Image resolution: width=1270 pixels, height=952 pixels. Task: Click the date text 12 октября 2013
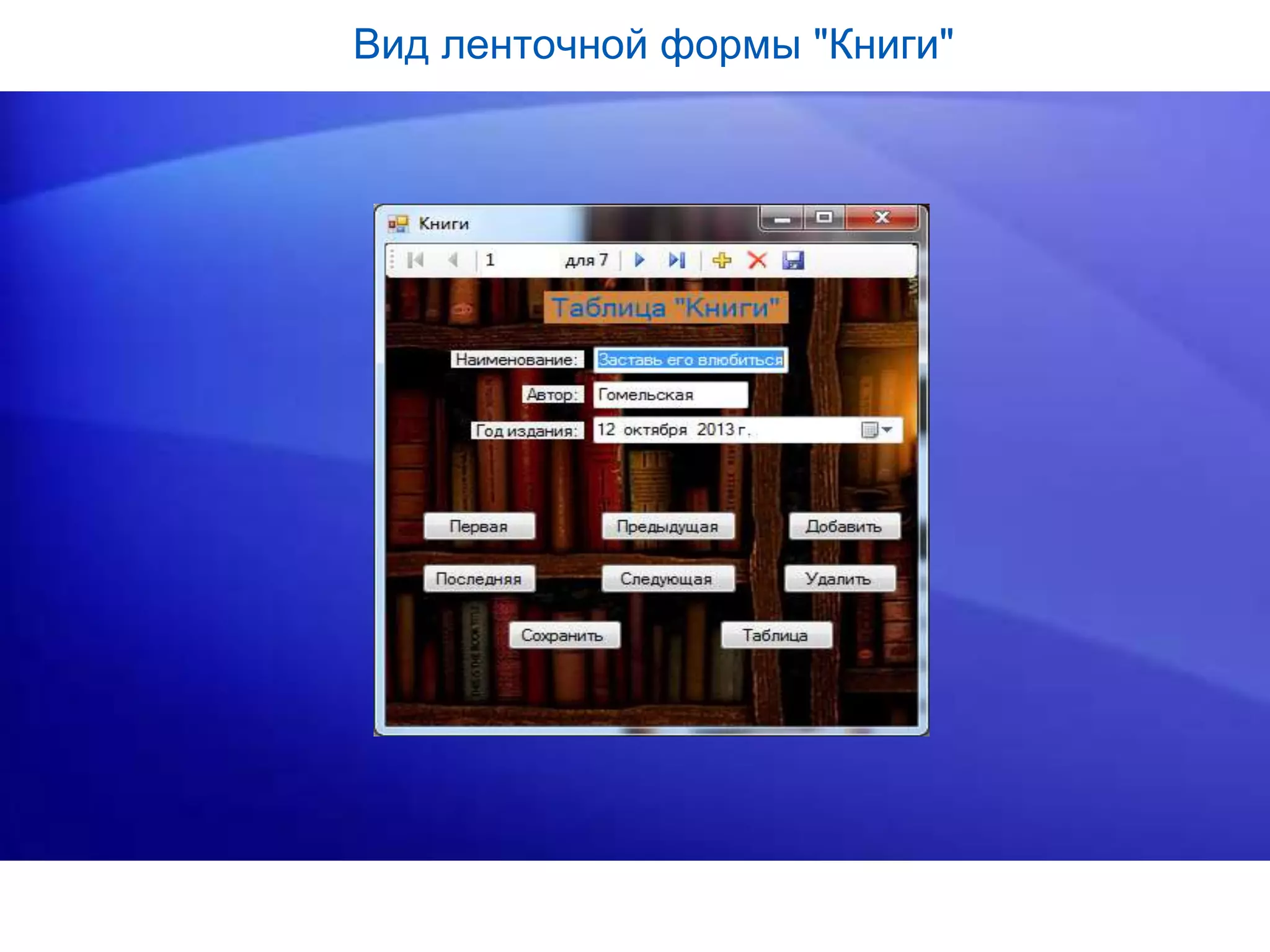673,430
